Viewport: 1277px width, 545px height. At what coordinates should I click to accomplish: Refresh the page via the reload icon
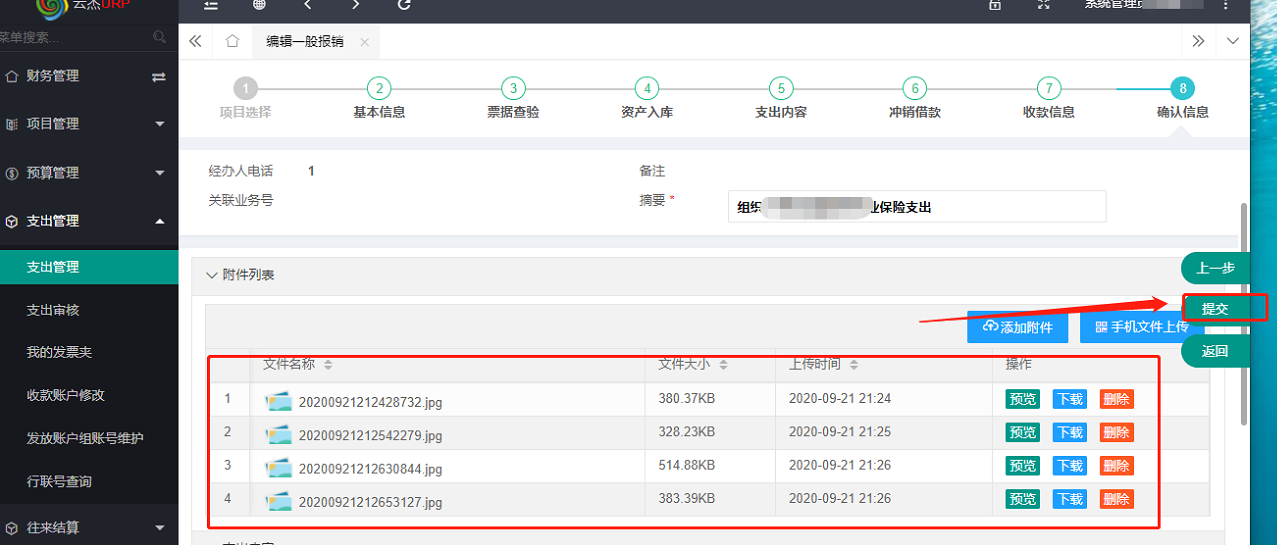(x=404, y=5)
